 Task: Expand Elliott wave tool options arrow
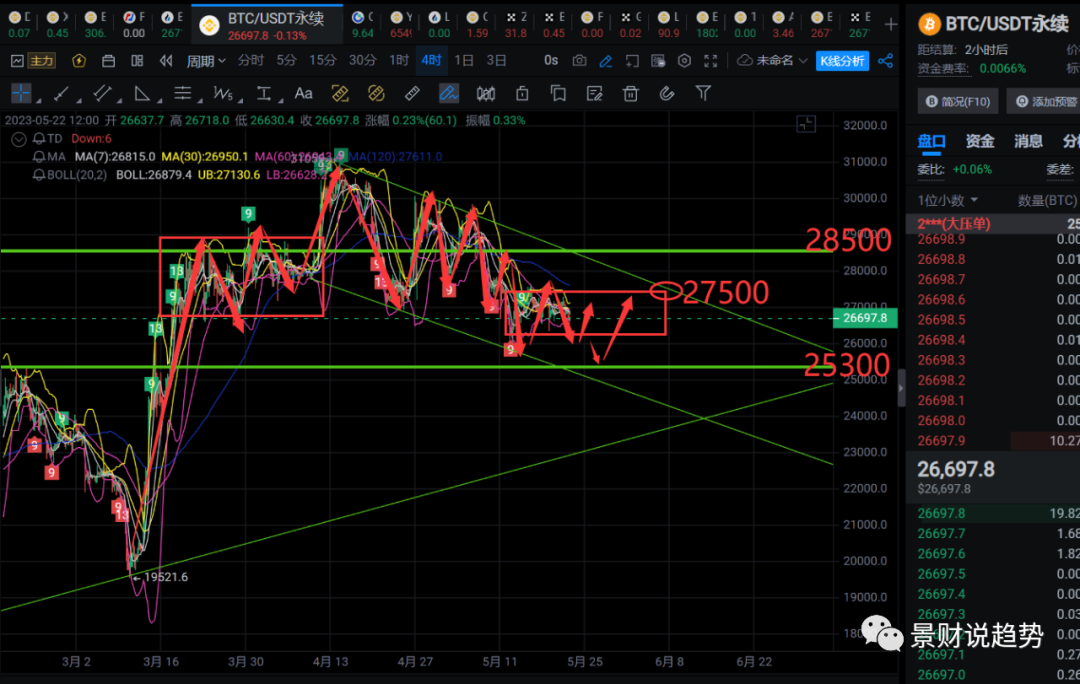pyautogui.click(x=238, y=101)
